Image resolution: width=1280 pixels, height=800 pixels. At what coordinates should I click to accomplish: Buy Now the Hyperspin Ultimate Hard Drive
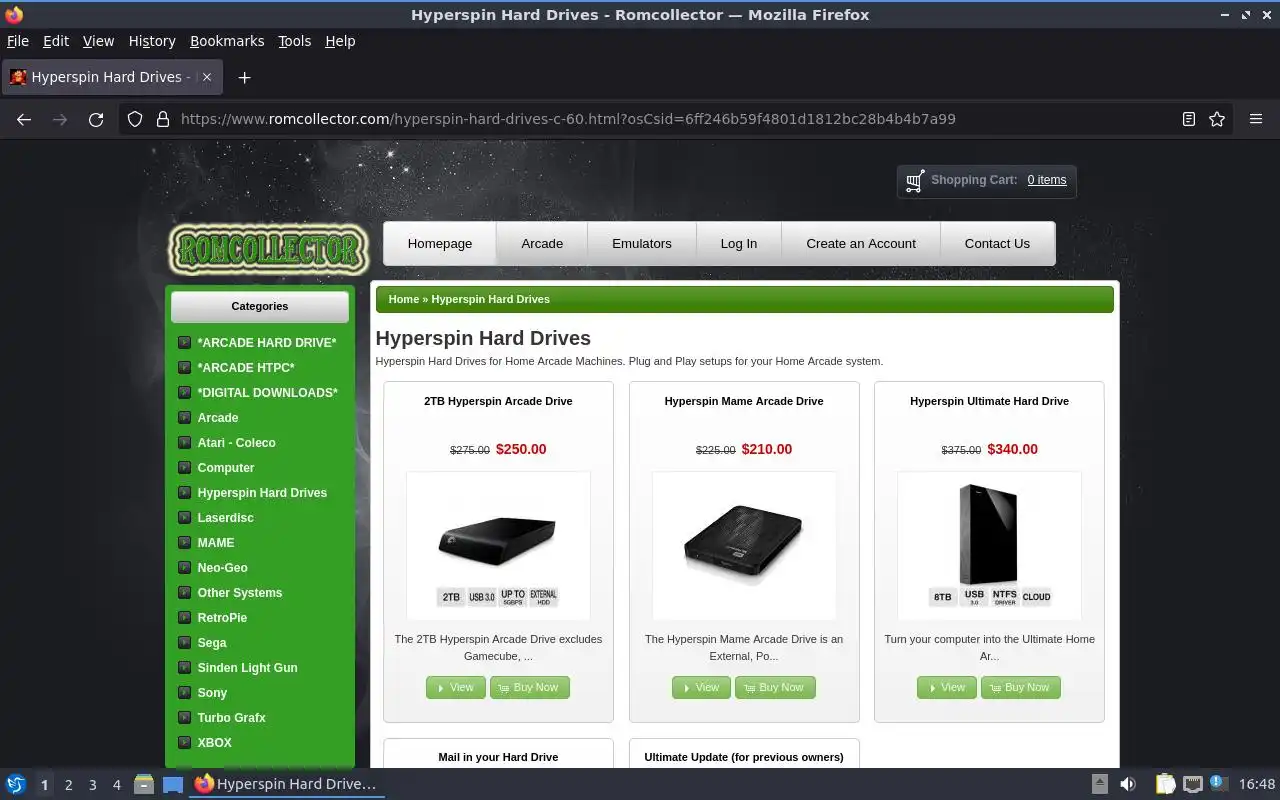(1021, 687)
